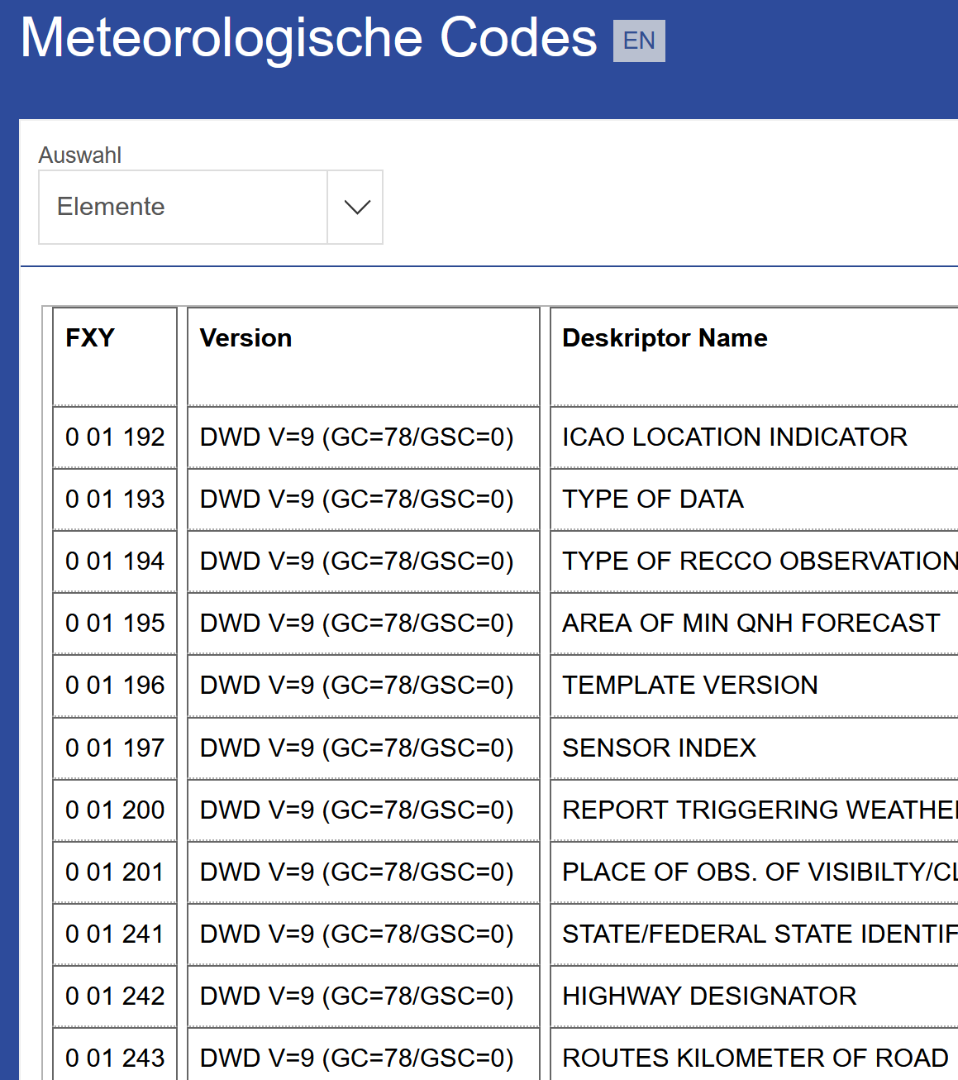Image resolution: width=958 pixels, height=1080 pixels.
Task: Click the HIGHWAY DESIGNATOR descriptor cell
Action: click(709, 996)
